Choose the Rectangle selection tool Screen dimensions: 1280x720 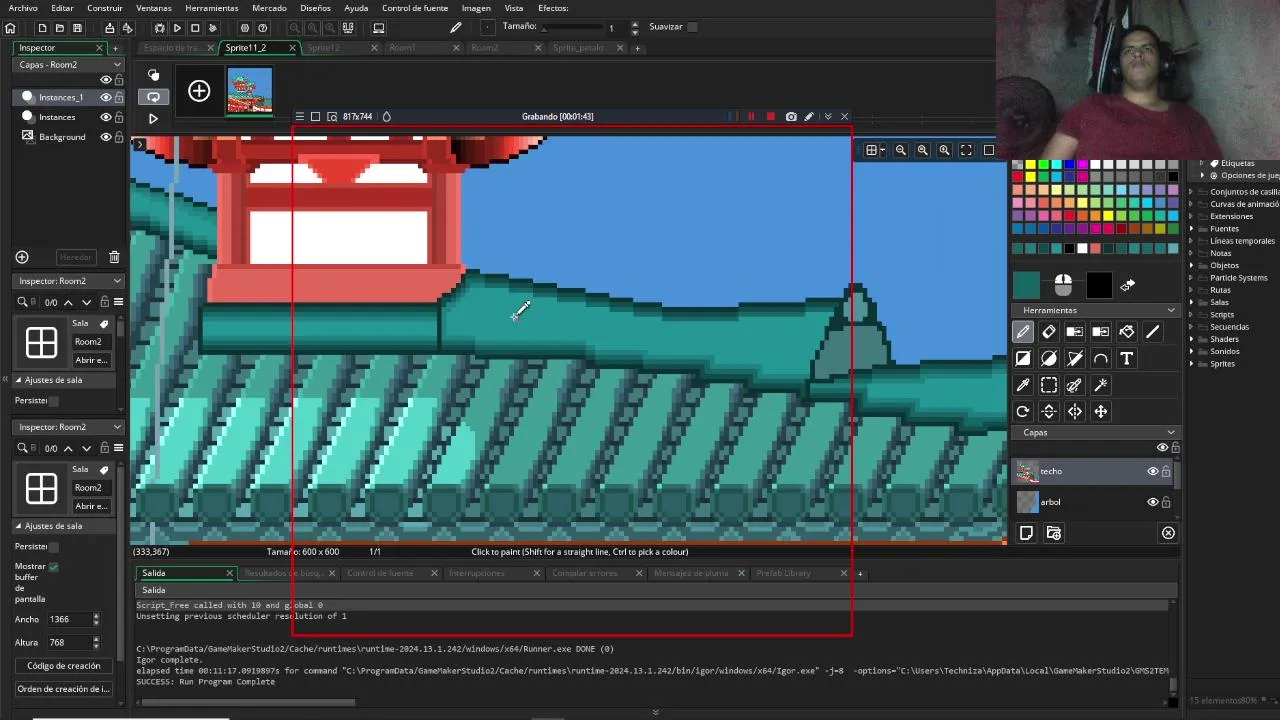click(1049, 385)
